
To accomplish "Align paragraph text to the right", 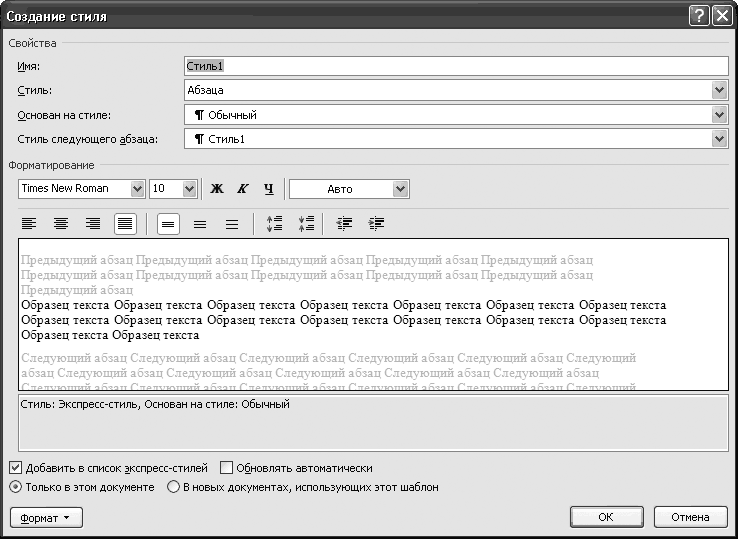I will (x=93, y=224).
